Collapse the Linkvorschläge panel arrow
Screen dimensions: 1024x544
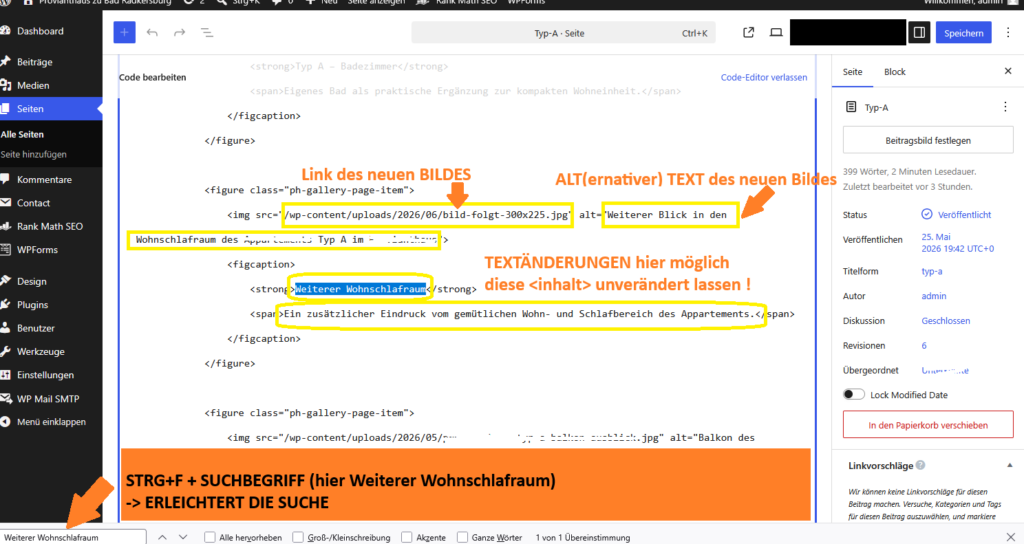(x=1010, y=466)
